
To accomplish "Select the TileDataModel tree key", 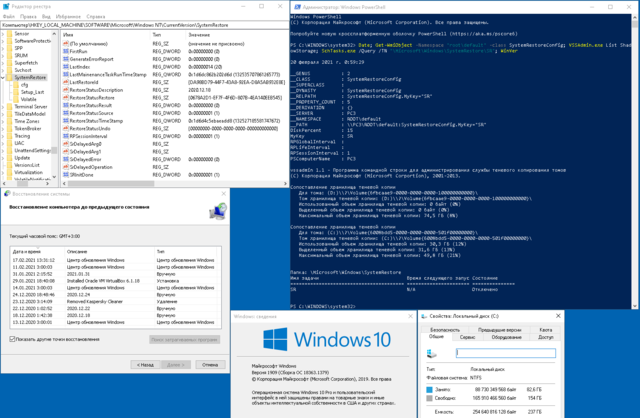I will tap(30, 114).
